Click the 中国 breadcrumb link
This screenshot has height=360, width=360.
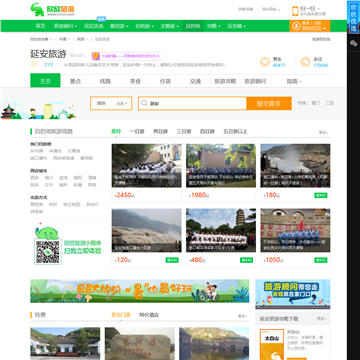(62, 39)
